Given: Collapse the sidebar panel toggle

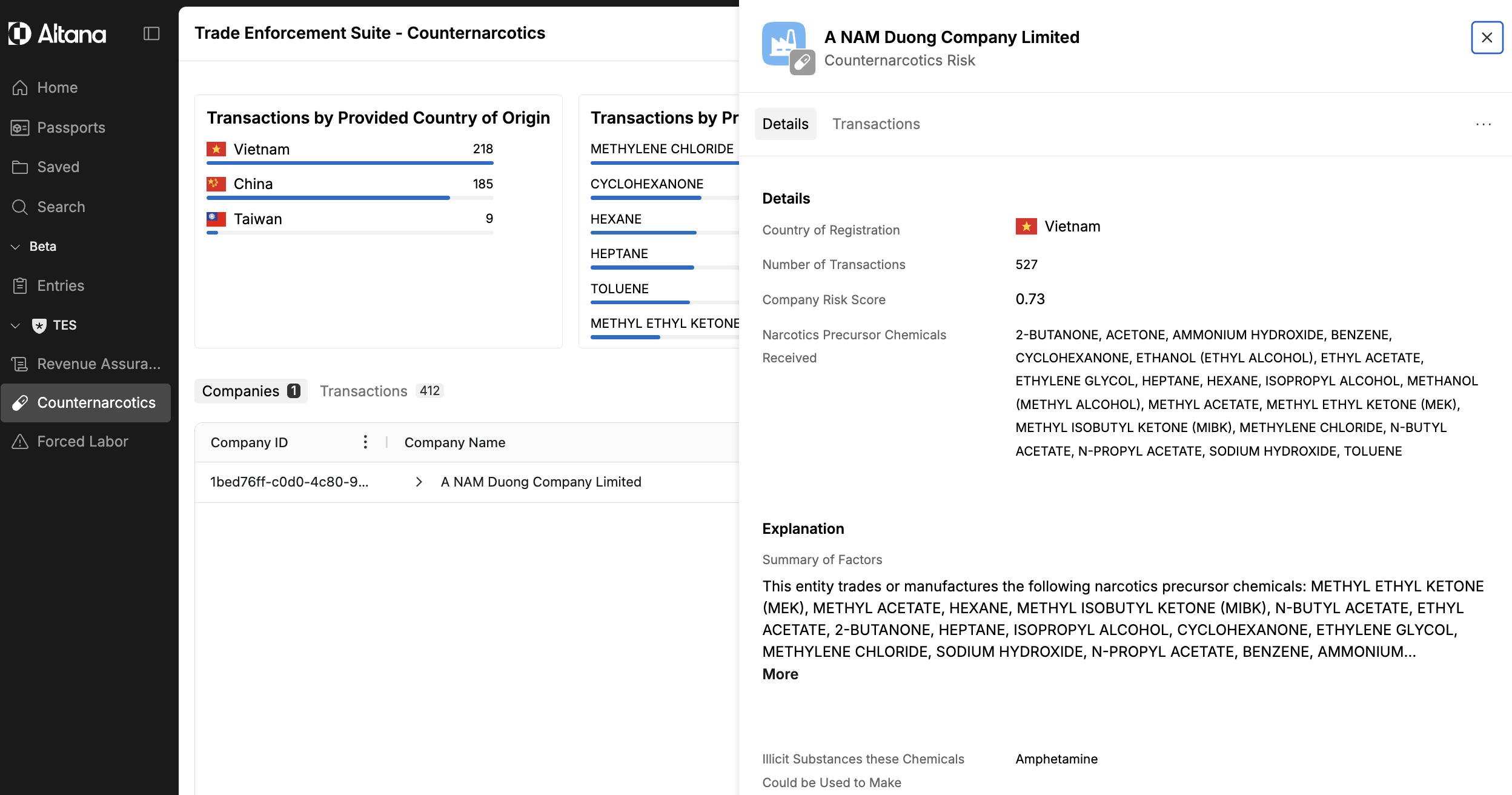Looking at the screenshot, I should tap(151, 33).
